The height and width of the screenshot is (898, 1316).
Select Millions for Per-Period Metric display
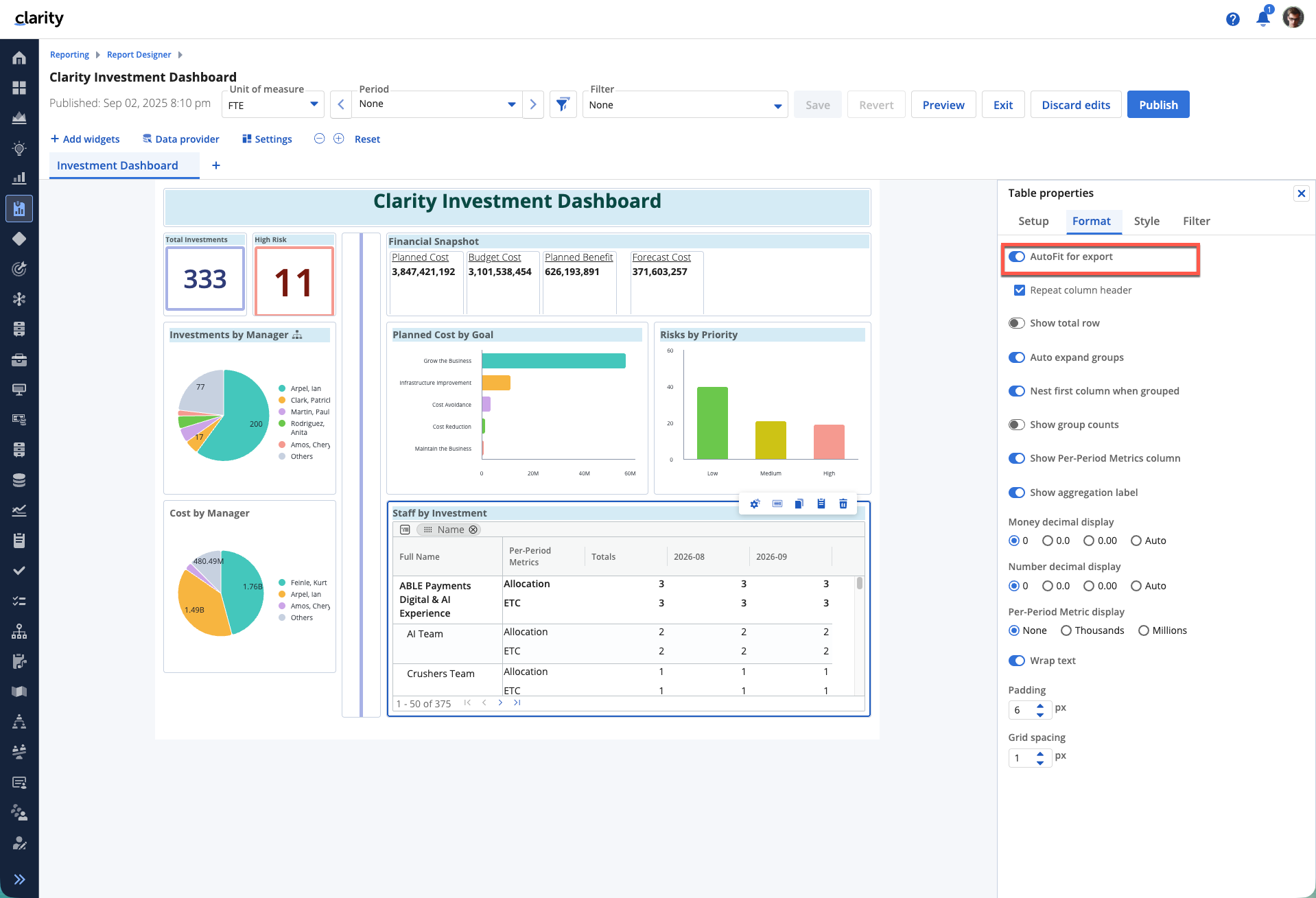1144,630
